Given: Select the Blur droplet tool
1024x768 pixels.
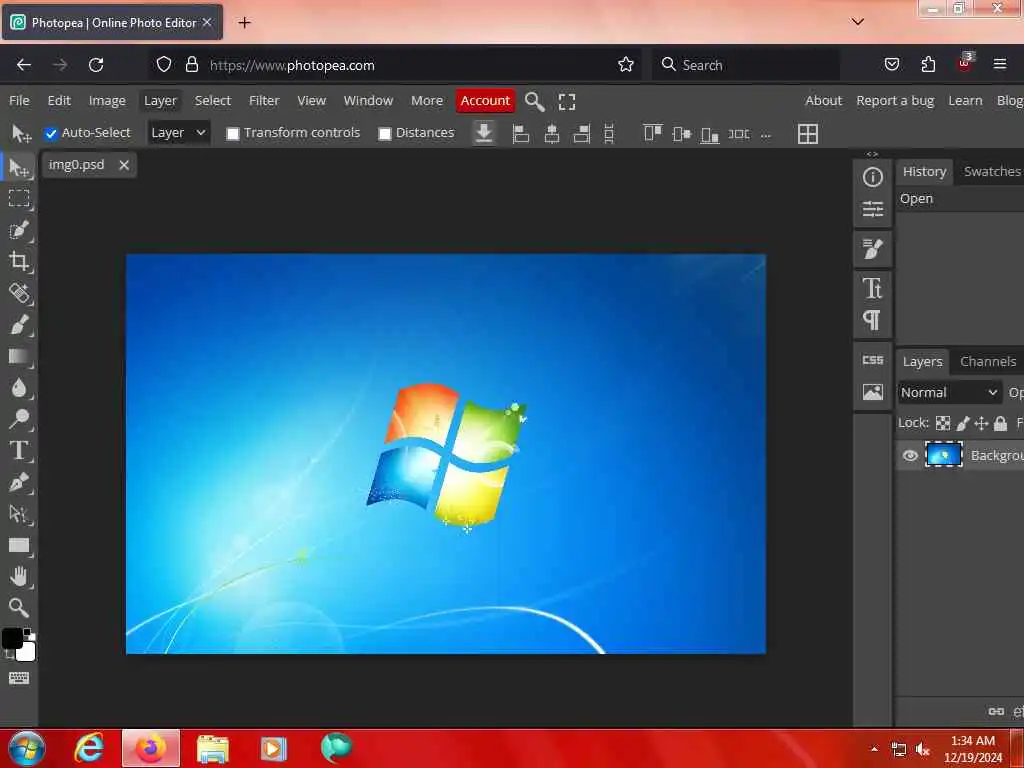Looking at the screenshot, I should coord(19,388).
